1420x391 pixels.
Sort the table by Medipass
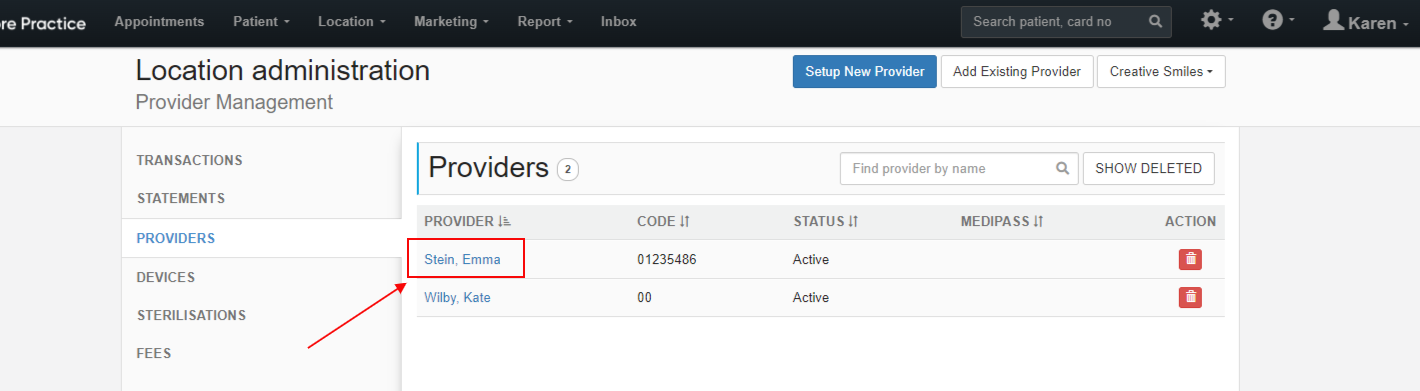click(1002, 221)
